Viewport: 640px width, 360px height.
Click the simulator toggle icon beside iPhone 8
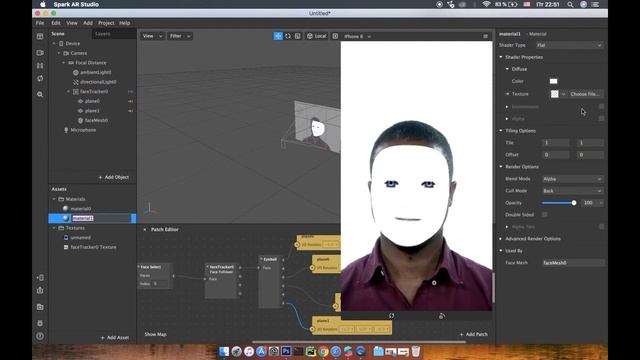point(335,36)
